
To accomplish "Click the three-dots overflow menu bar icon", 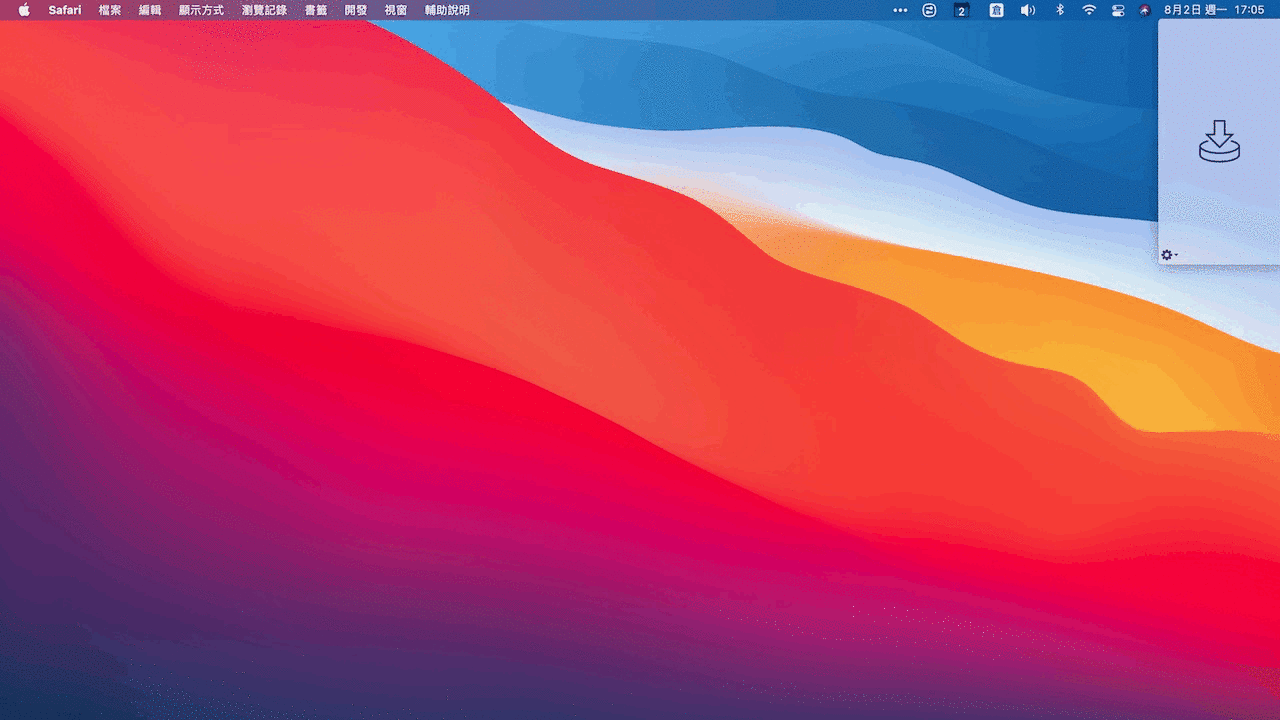I will 900,10.
